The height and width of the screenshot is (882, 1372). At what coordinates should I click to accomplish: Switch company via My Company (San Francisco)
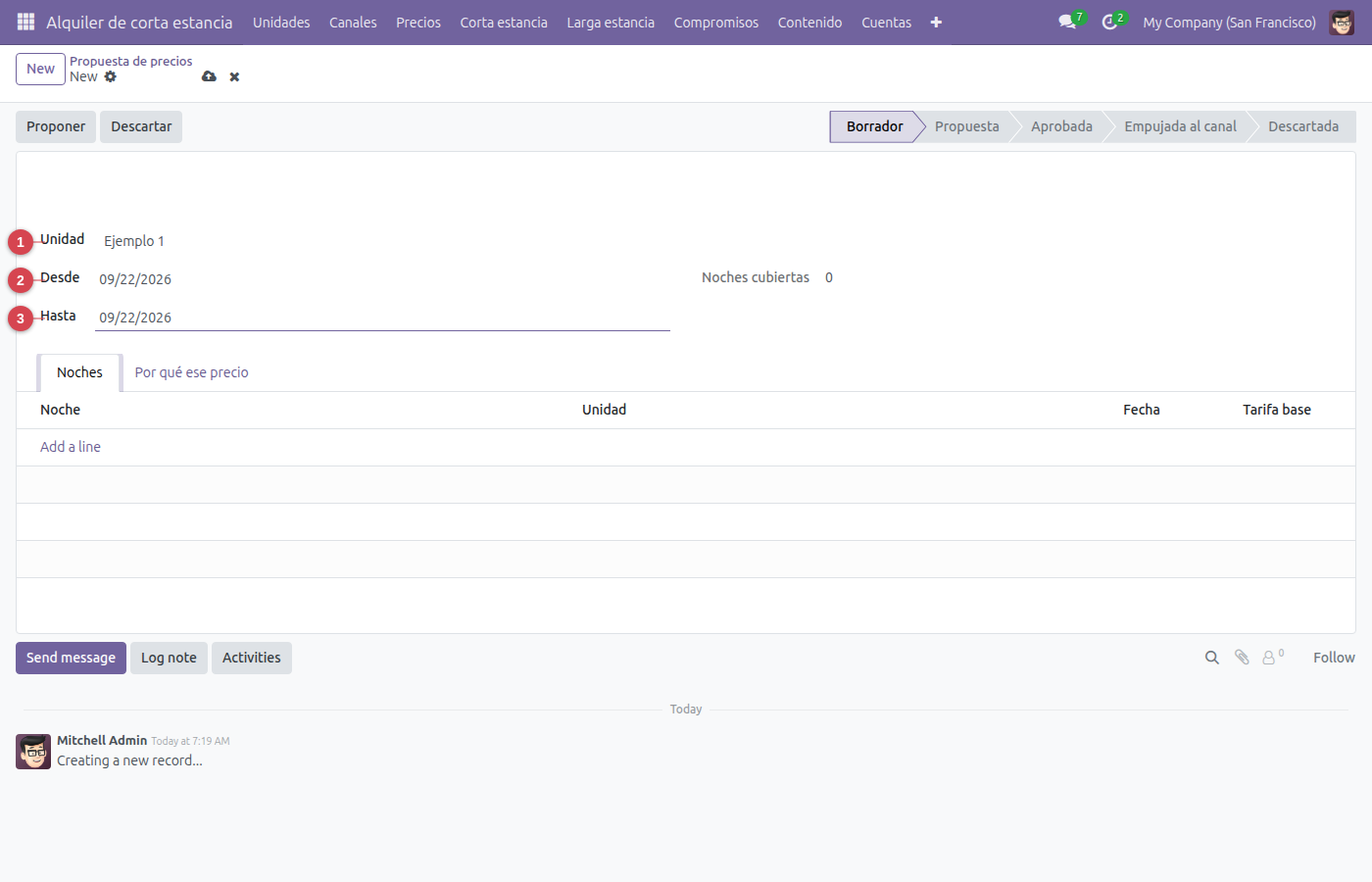pyautogui.click(x=1229, y=22)
